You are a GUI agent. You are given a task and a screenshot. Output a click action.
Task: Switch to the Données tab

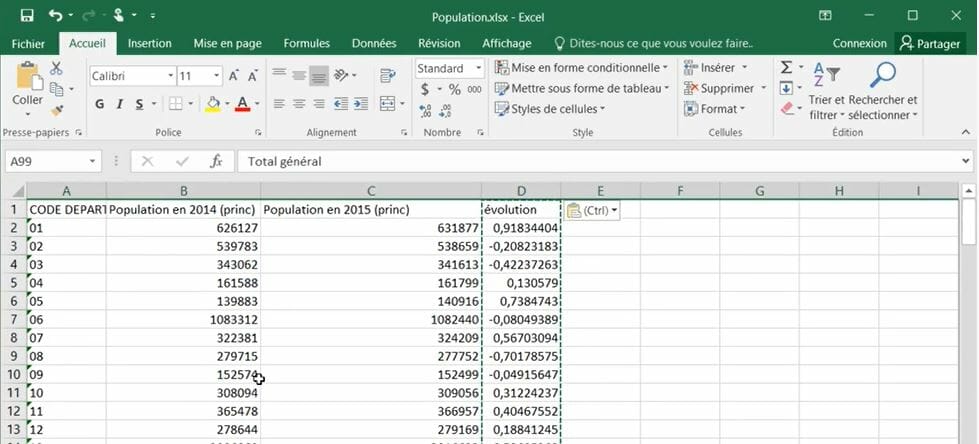pos(374,44)
